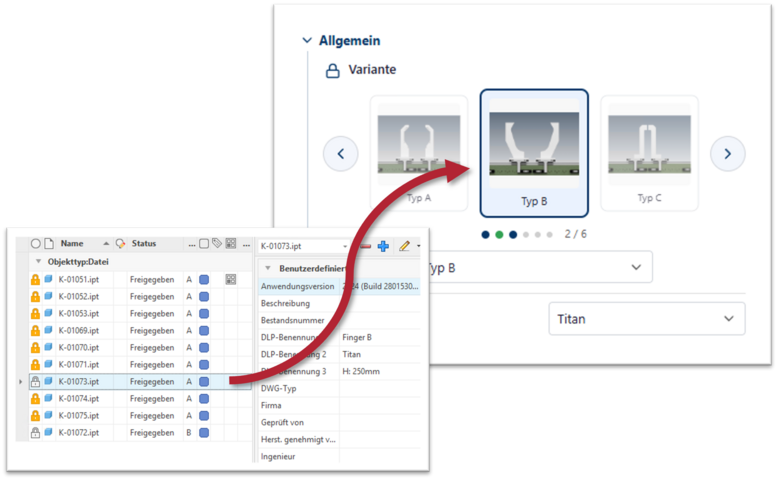The image size is (778, 480).
Task: Collapse the Allgemein section chevron
Action: (307, 40)
